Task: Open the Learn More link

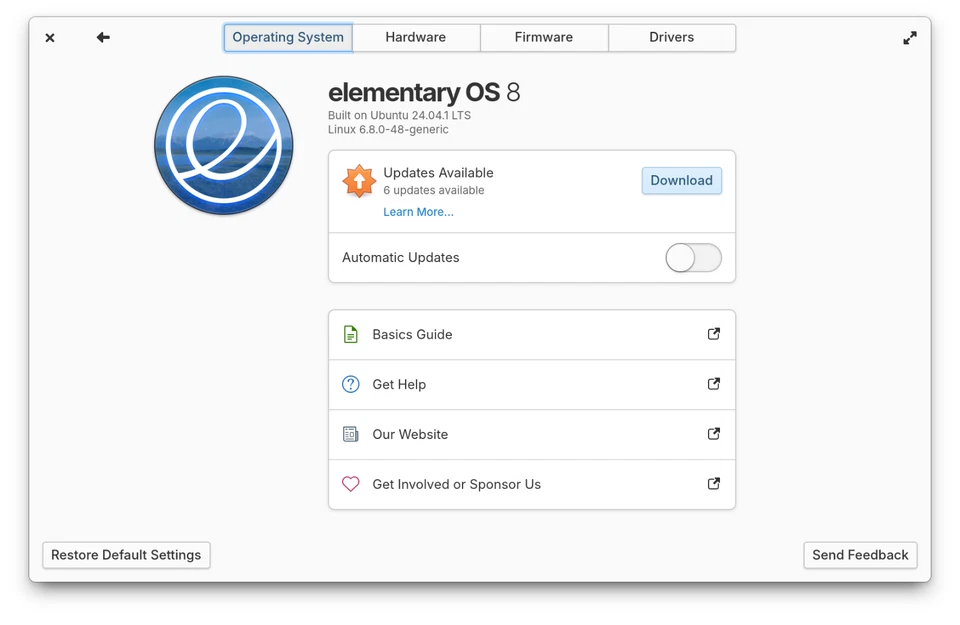Action: [x=418, y=212]
